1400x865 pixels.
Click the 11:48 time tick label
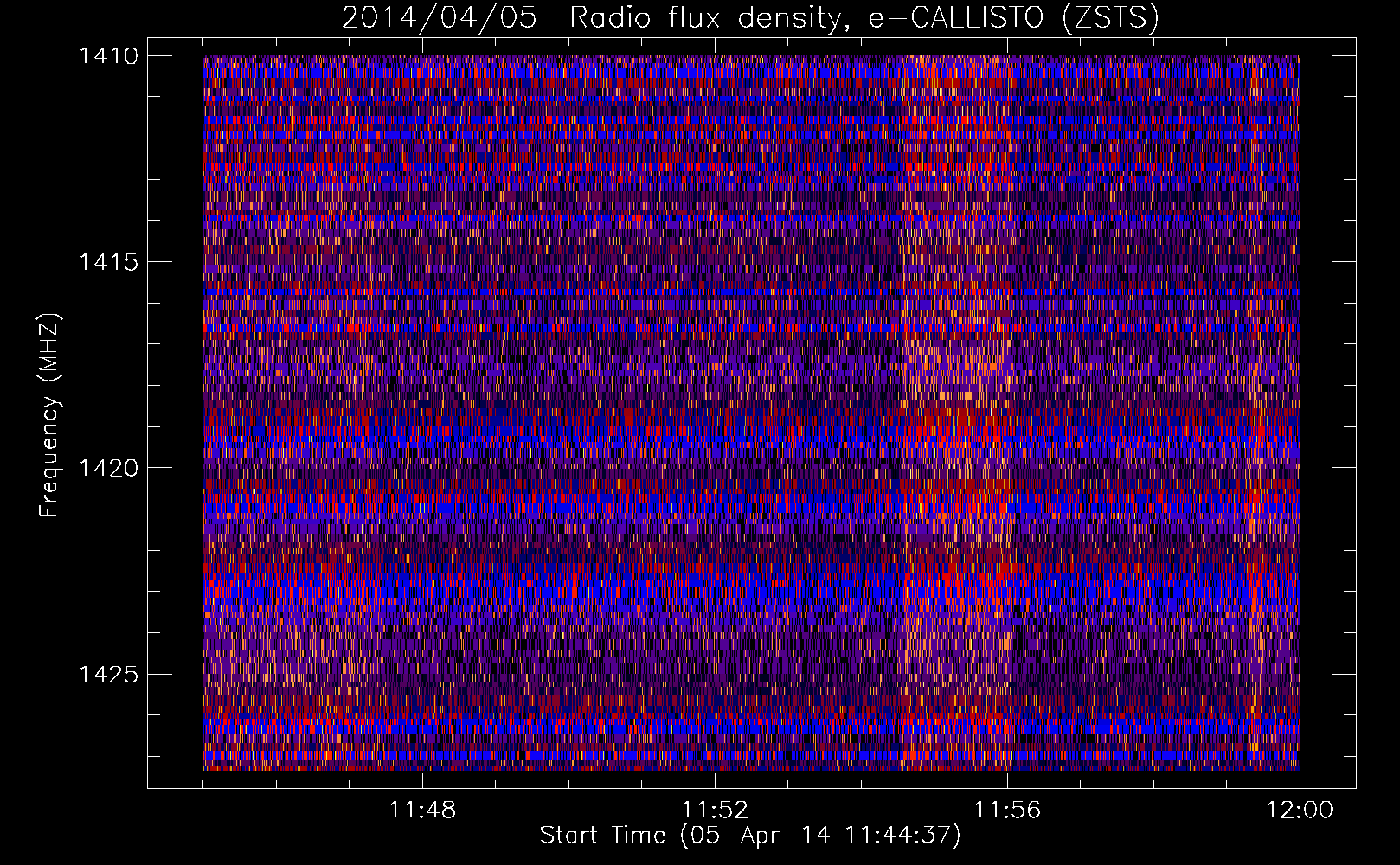tap(422, 811)
